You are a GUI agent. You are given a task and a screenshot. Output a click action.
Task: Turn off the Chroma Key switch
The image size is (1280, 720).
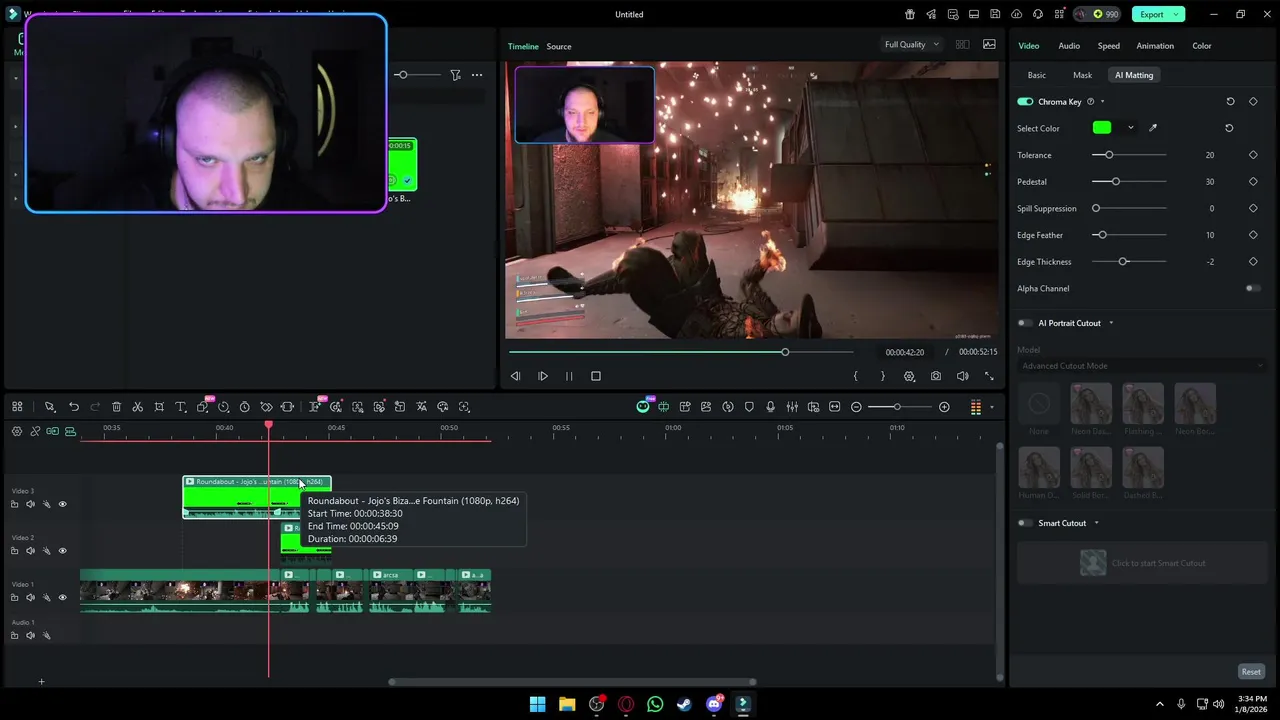[x=1025, y=101]
